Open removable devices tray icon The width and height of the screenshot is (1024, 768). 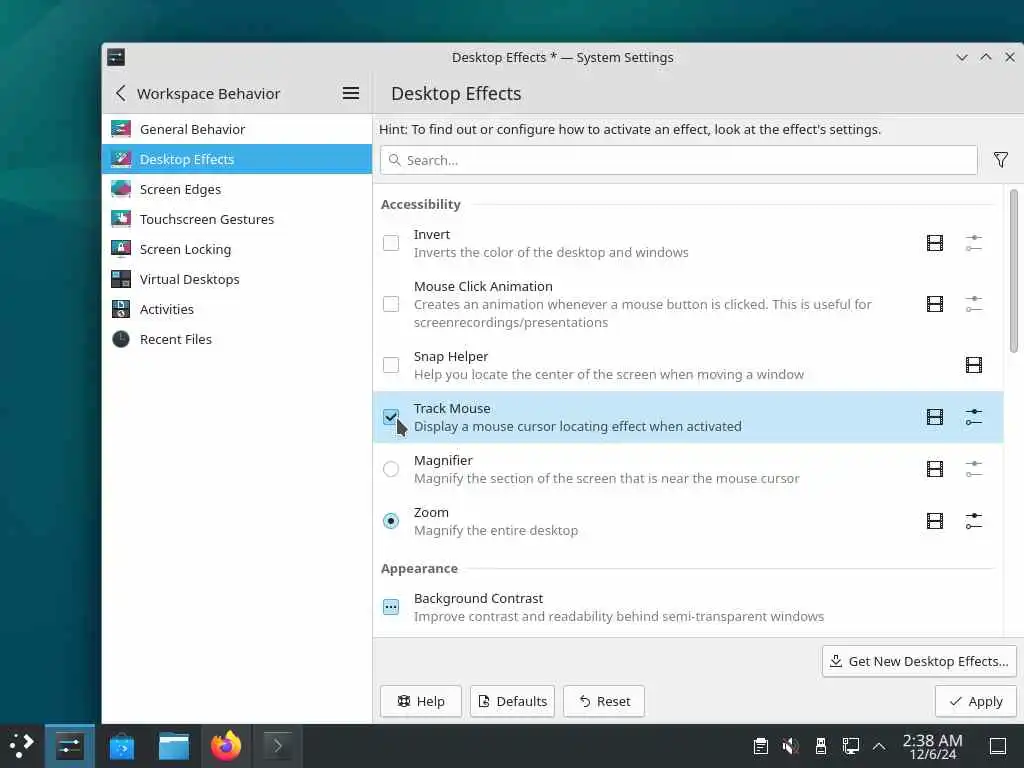pos(821,746)
